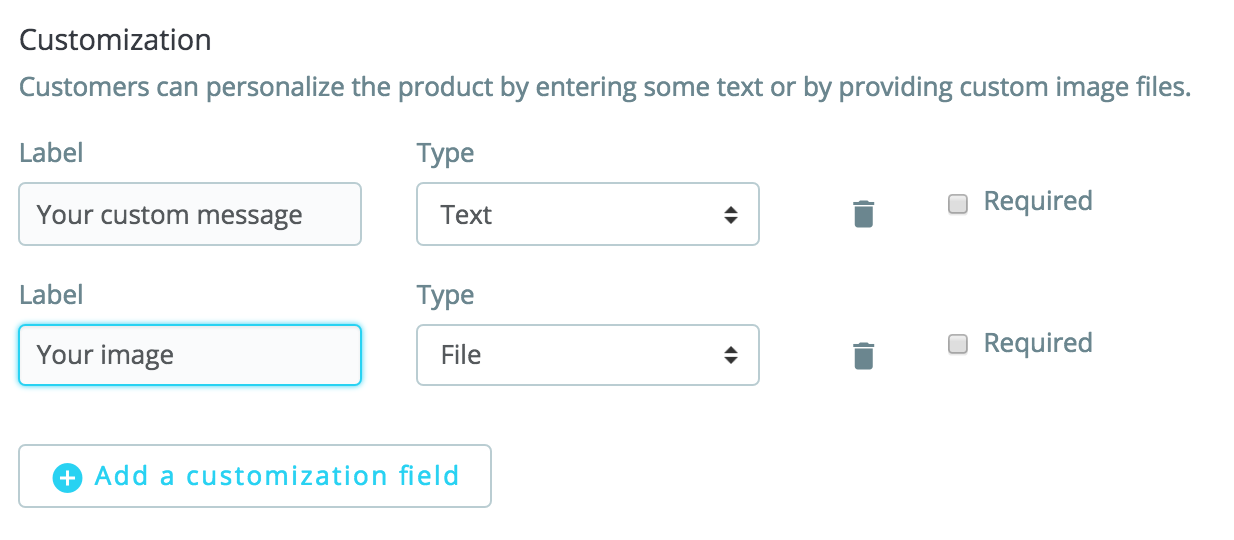
Task: Click the "Label" caption above "Your custom message"
Action: click(51, 153)
